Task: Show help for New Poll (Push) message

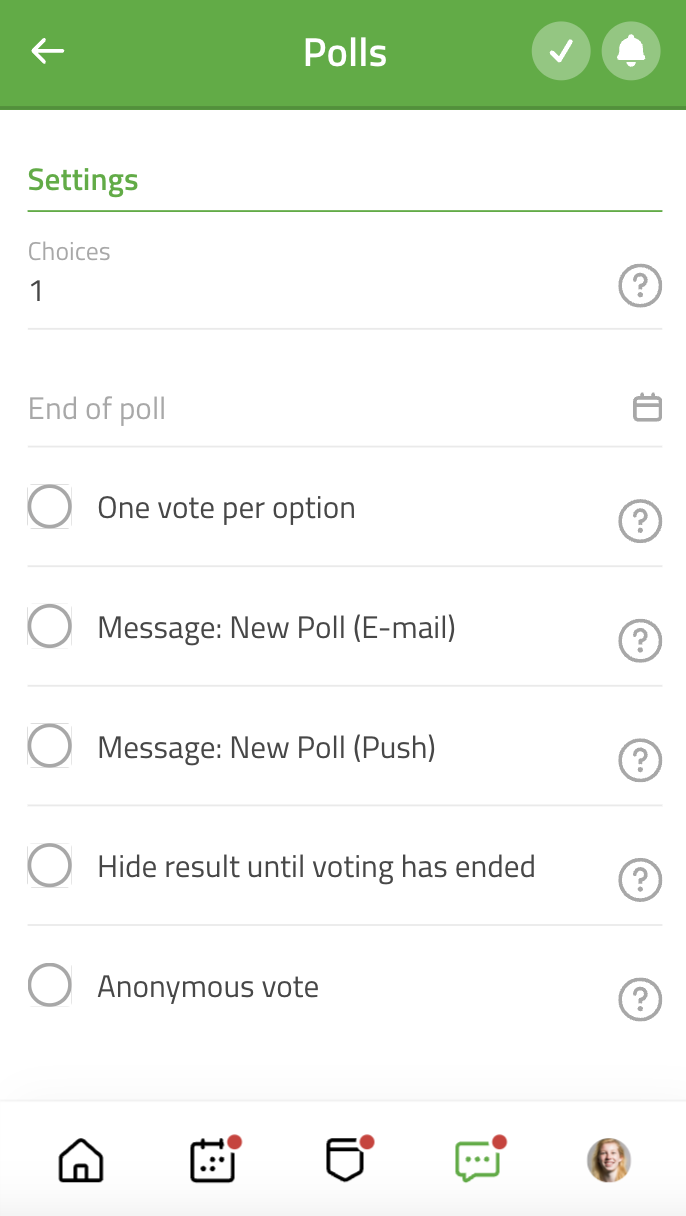Action: tap(640, 761)
